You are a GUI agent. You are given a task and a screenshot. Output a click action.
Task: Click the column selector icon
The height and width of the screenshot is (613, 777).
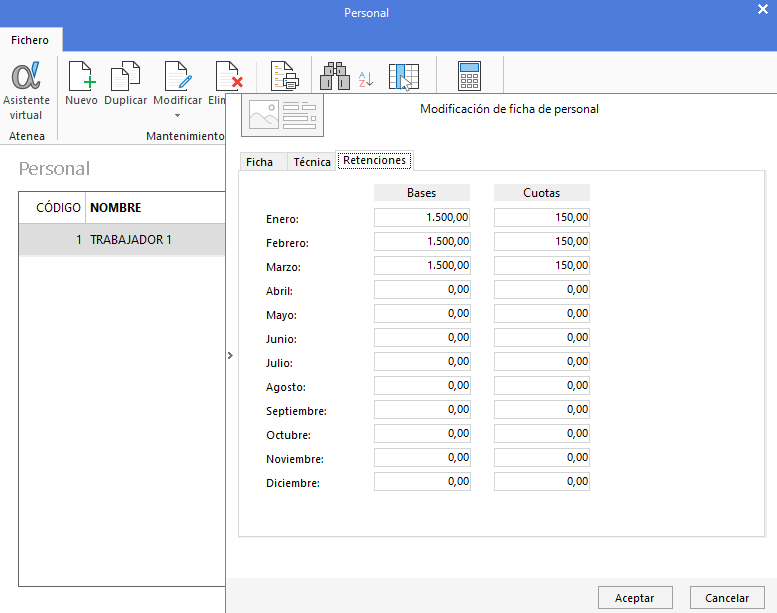(404, 77)
